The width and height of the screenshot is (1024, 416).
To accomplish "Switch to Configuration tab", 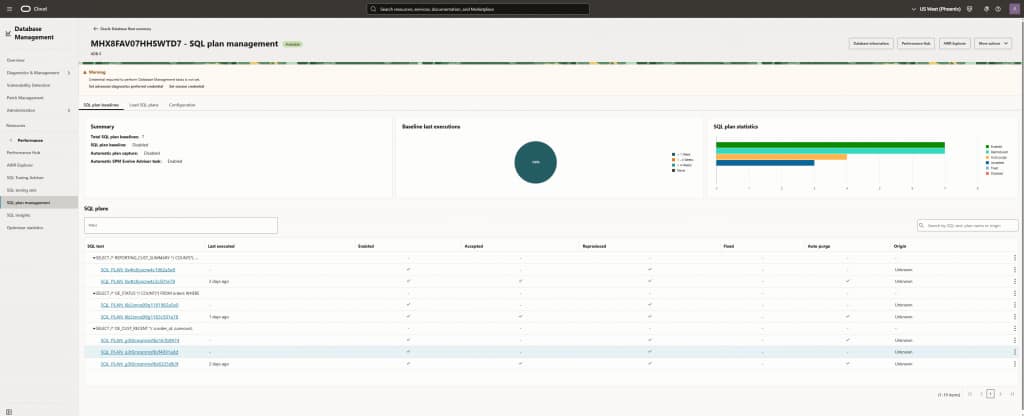I will coord(182,105).
